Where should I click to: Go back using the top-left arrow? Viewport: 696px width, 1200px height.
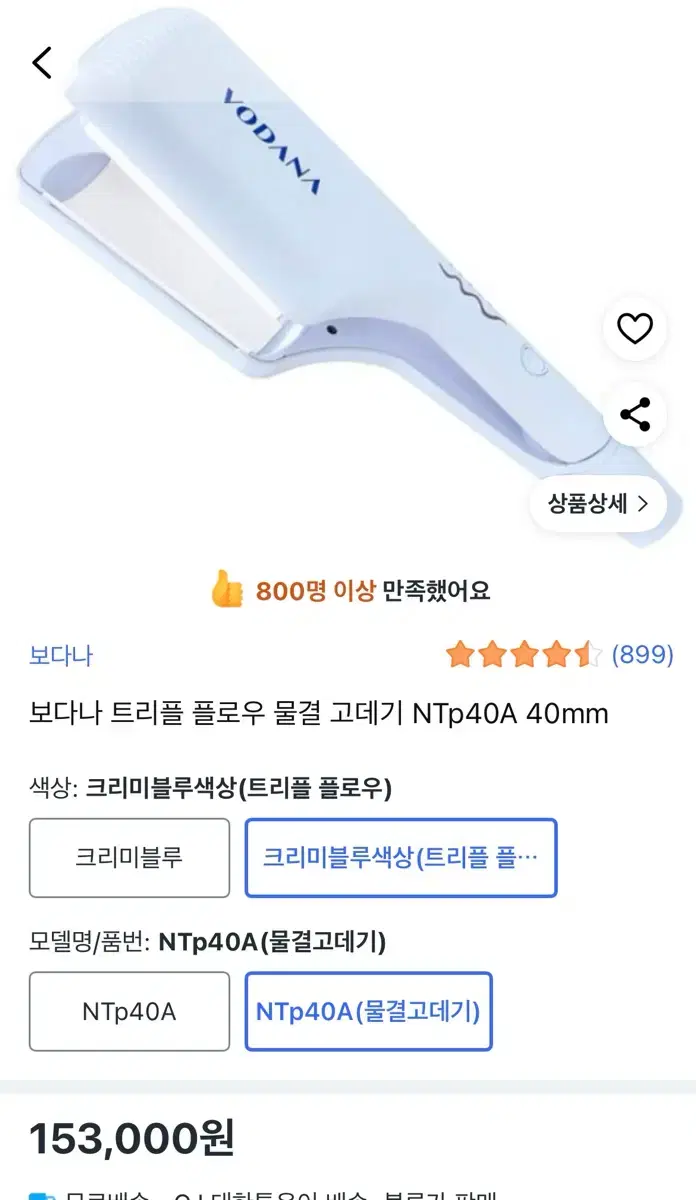pyautogui.click(x=42, y=63)
